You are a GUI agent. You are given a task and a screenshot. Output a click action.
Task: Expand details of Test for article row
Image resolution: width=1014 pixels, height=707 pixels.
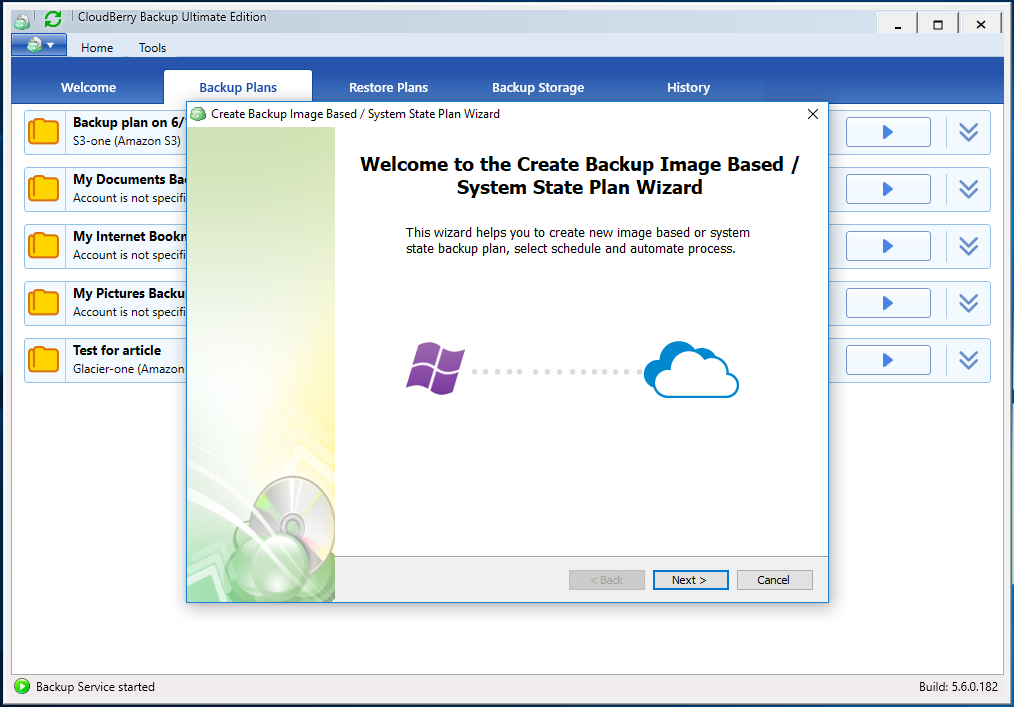pos(968,360)
